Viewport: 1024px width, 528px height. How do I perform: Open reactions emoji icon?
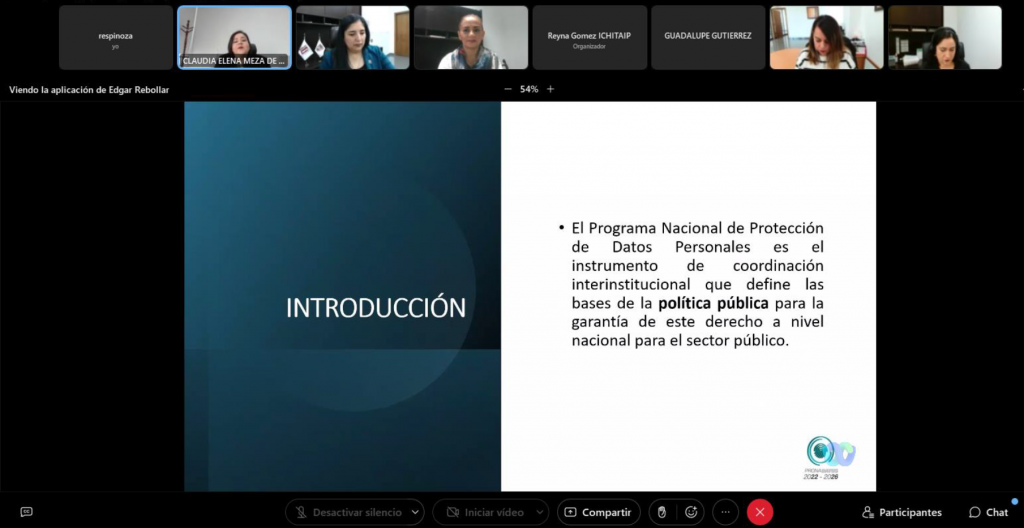pyautogui.click(x=691, y=512)
